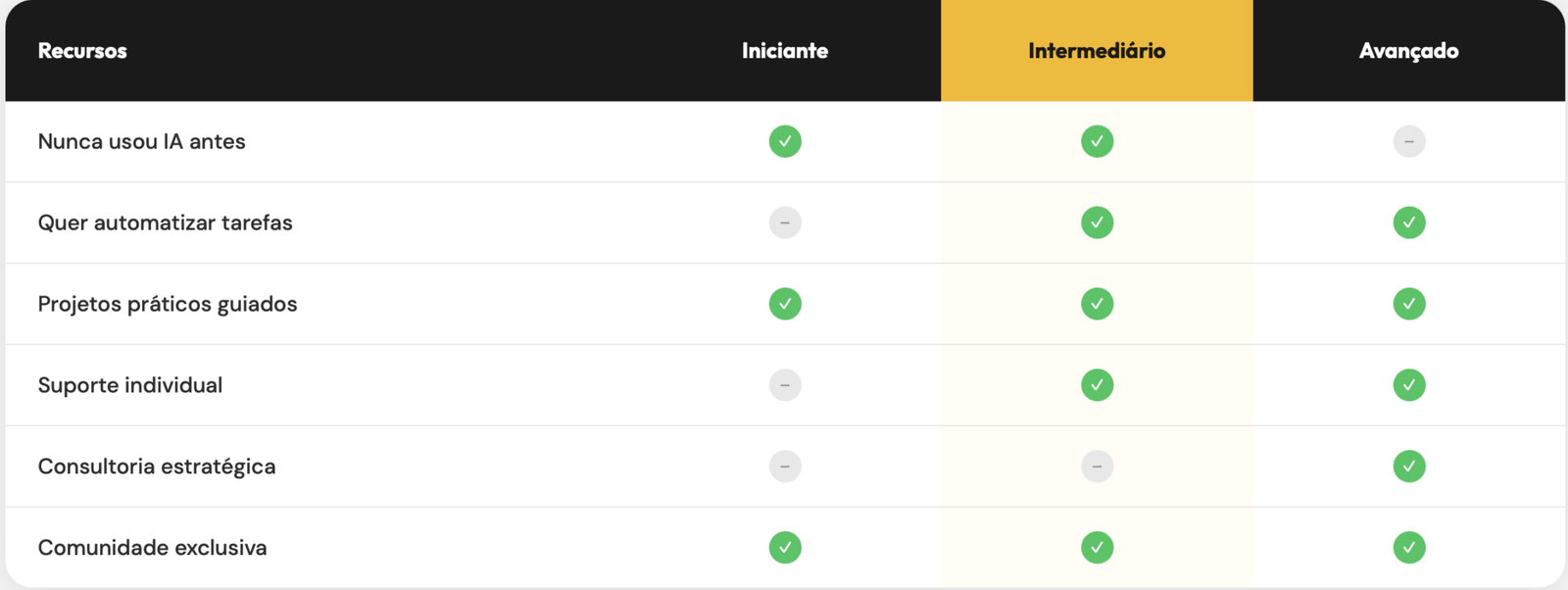Click the green check for Nunca usou IA antes under Iniciante
Viewport: 1568px width, 590px height.
[785, 141]
